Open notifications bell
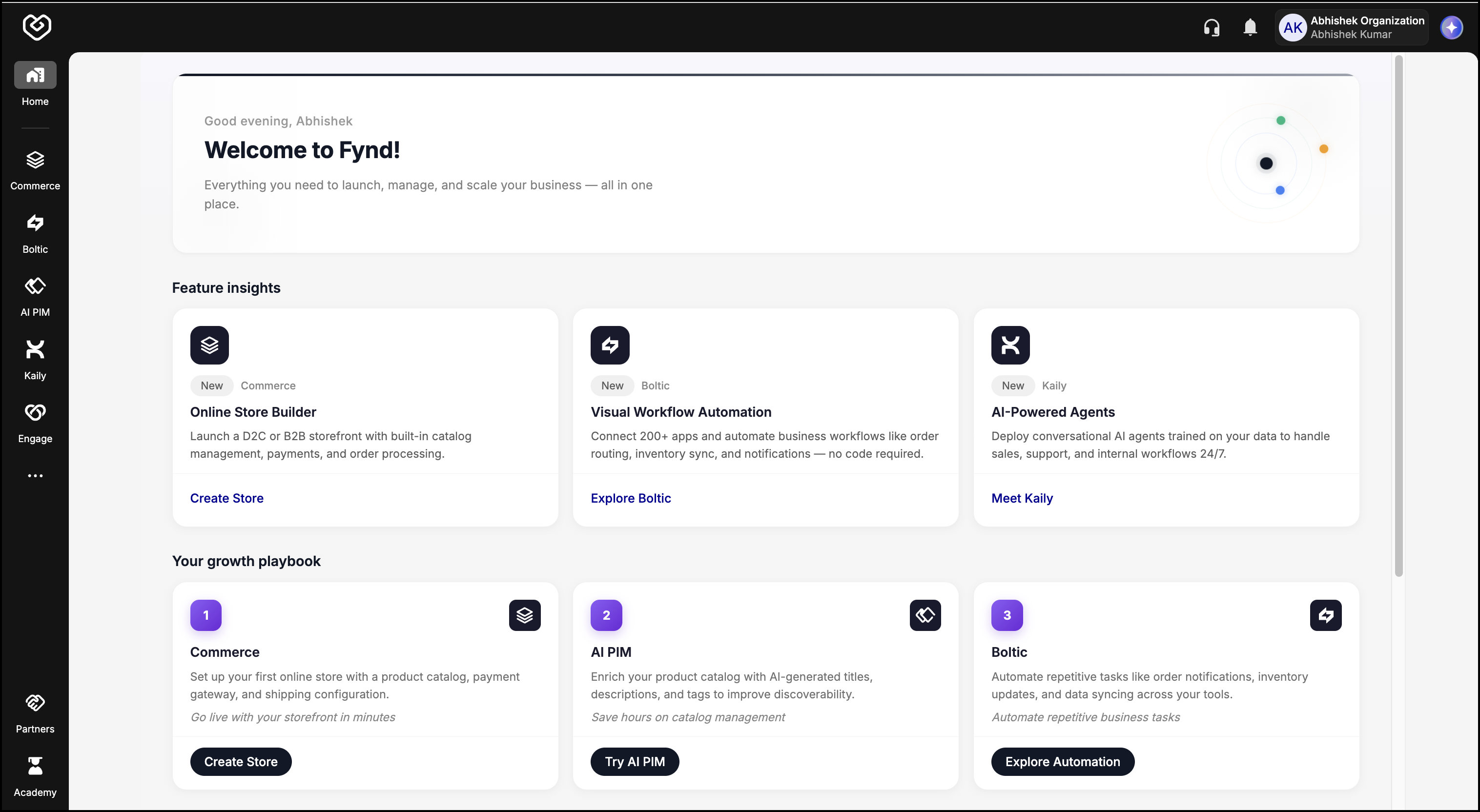Screen dimensions: 1480x812 (x=1250, y=27)
